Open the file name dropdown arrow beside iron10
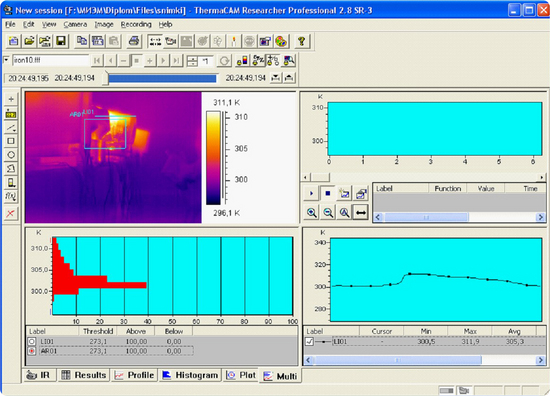The image size is (550, 396). 6,60
